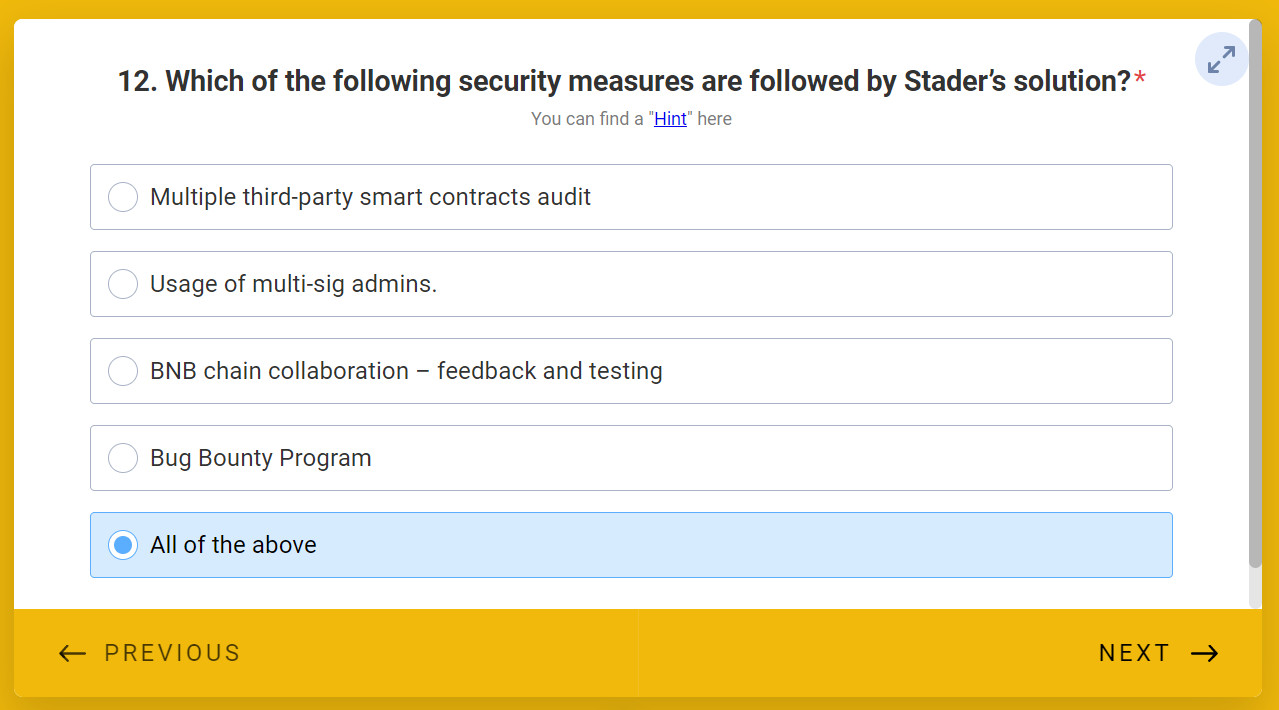Choose the multi-sig admins radio circle
This screenshot has height=710, width=1279.
[123, 284]
